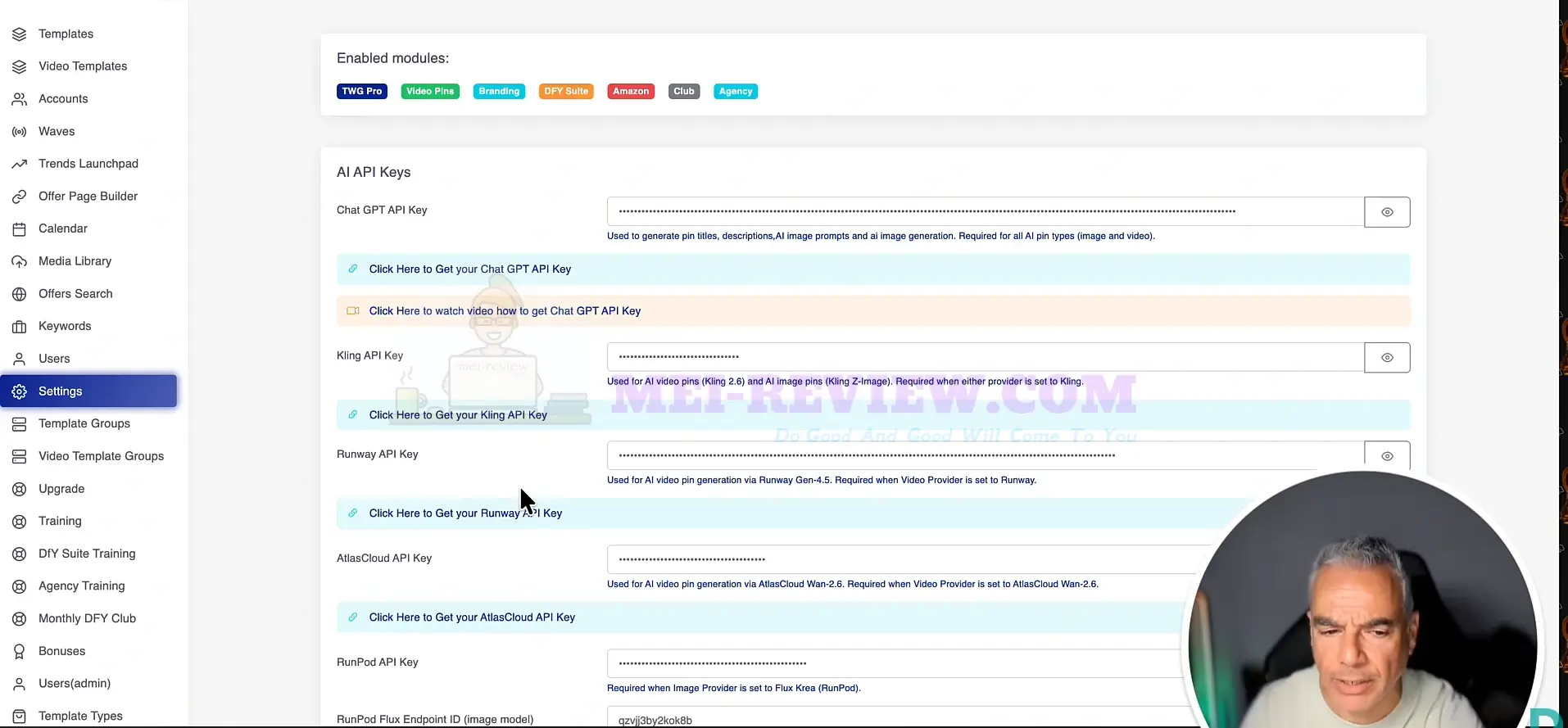
Task: Click the Waves broadcast icon
Action: tap(20, 132)
